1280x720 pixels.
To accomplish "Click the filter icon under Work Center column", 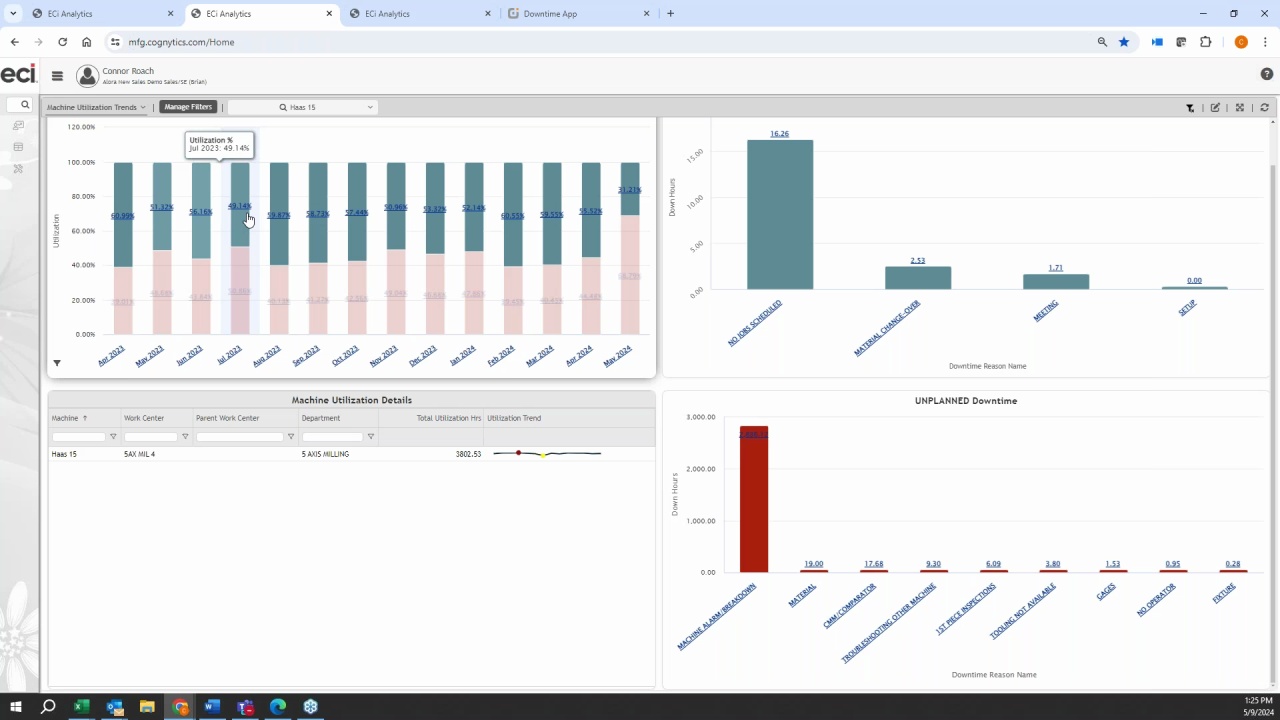I will click(185, 437).
